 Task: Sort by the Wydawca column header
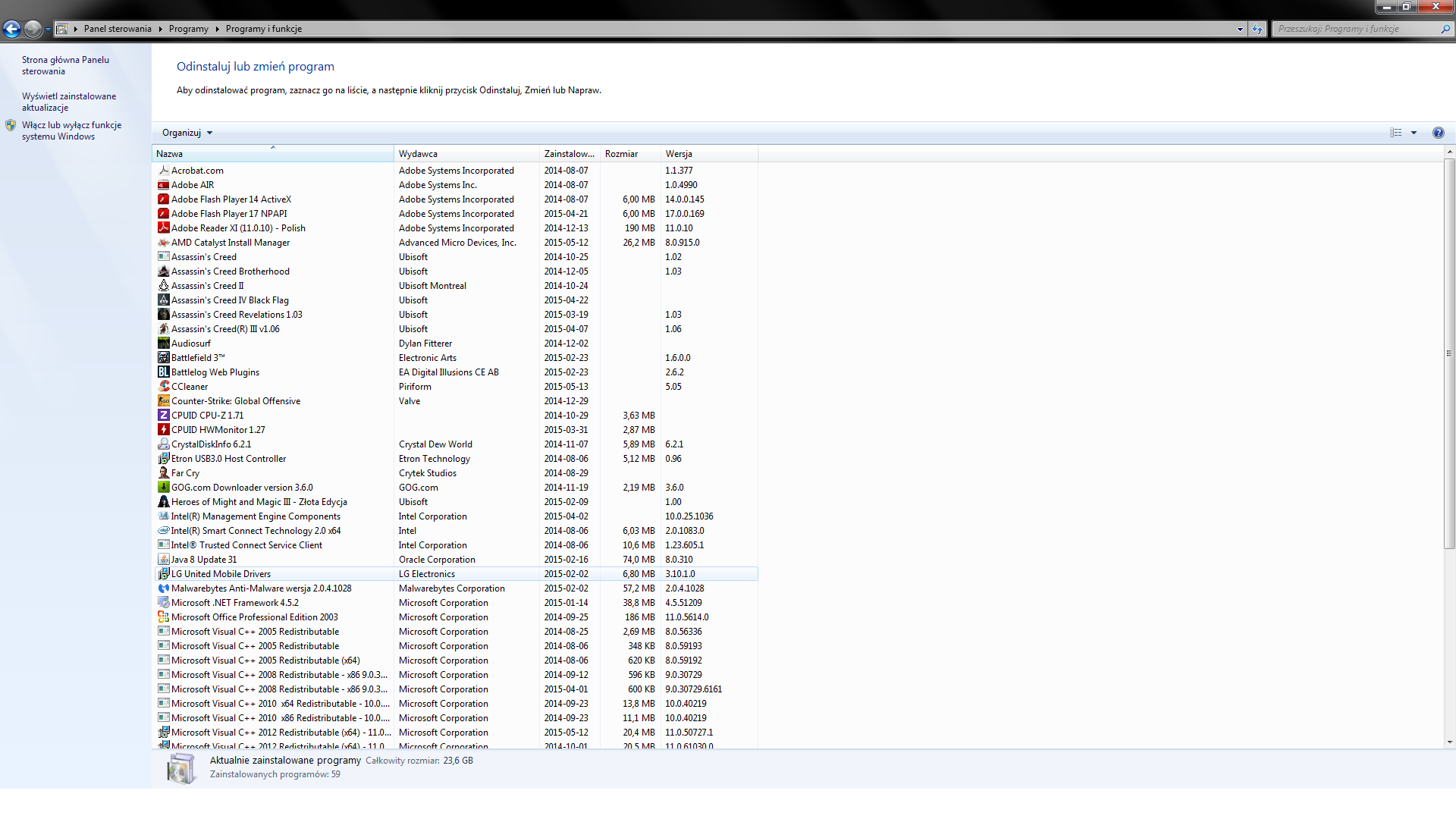467,154
